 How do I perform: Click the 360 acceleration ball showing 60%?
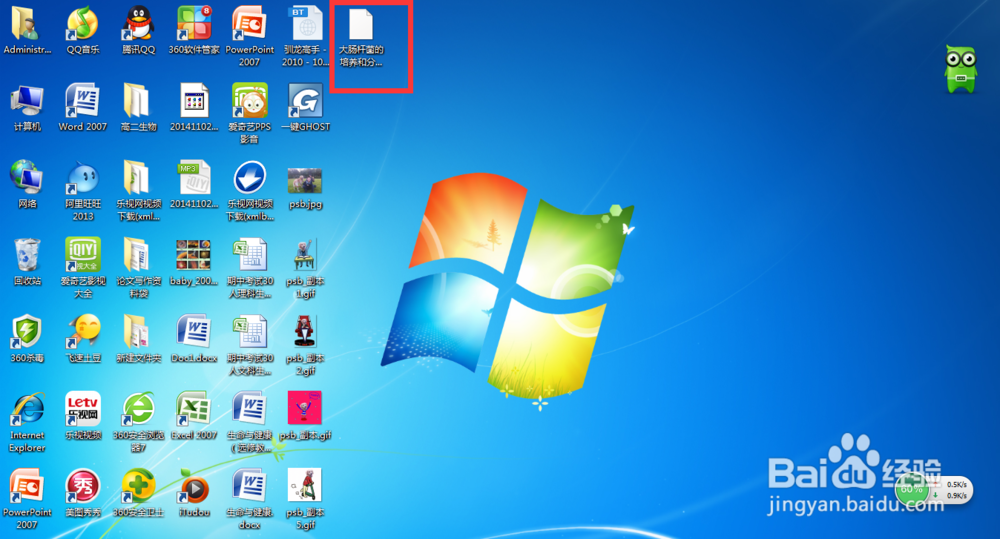pyautogui.click(x=912, y=490)
